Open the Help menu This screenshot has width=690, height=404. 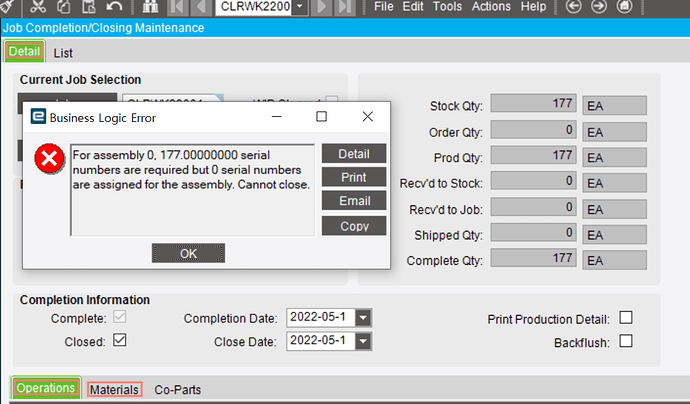[533, 7]
